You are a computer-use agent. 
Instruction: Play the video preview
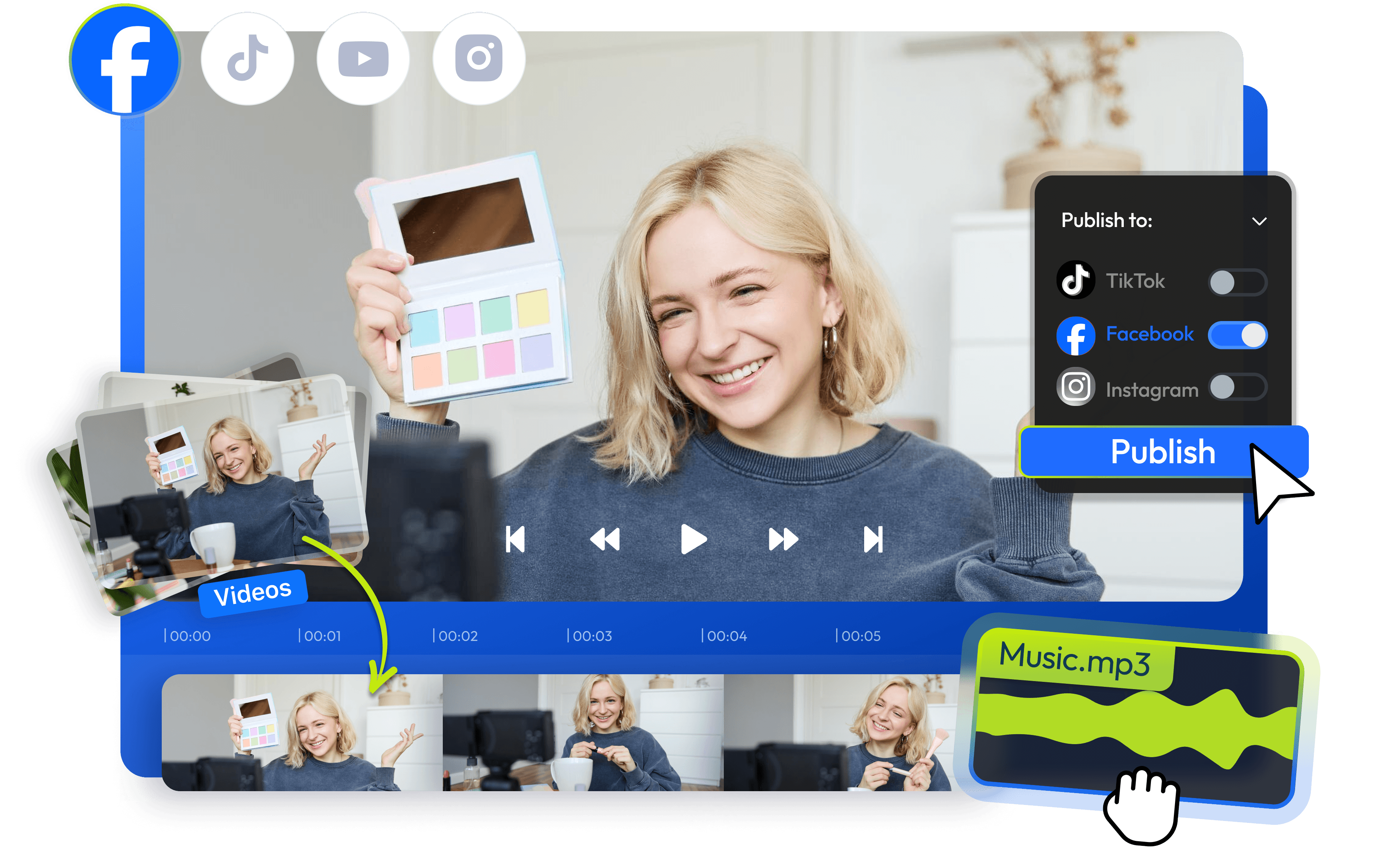693,540
